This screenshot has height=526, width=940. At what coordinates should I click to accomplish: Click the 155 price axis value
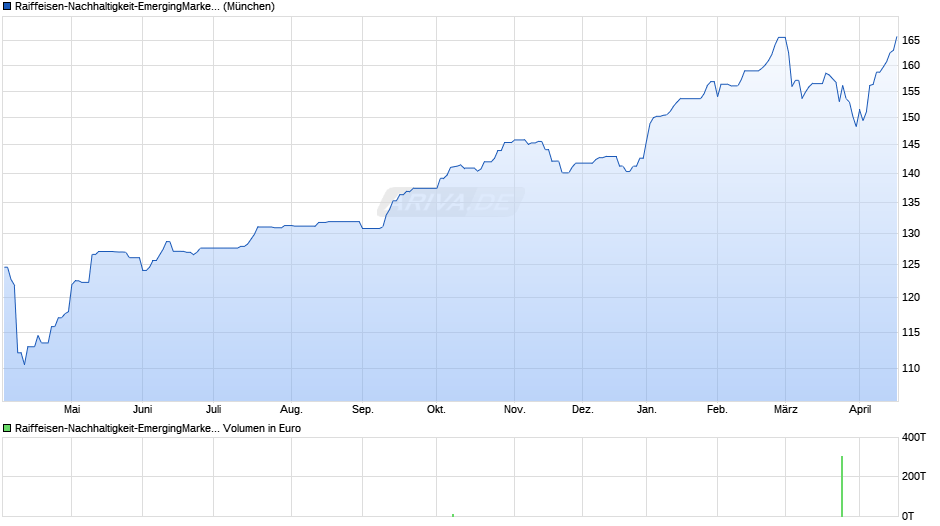911,91
